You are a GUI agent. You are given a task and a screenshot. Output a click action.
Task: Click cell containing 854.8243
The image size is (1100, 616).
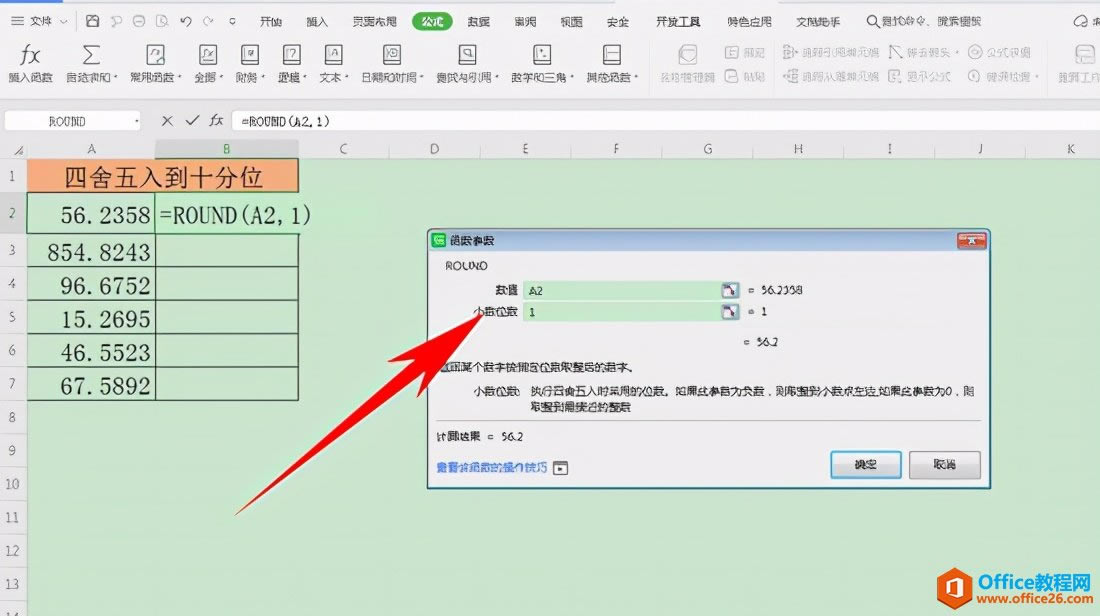pos(91,251)
